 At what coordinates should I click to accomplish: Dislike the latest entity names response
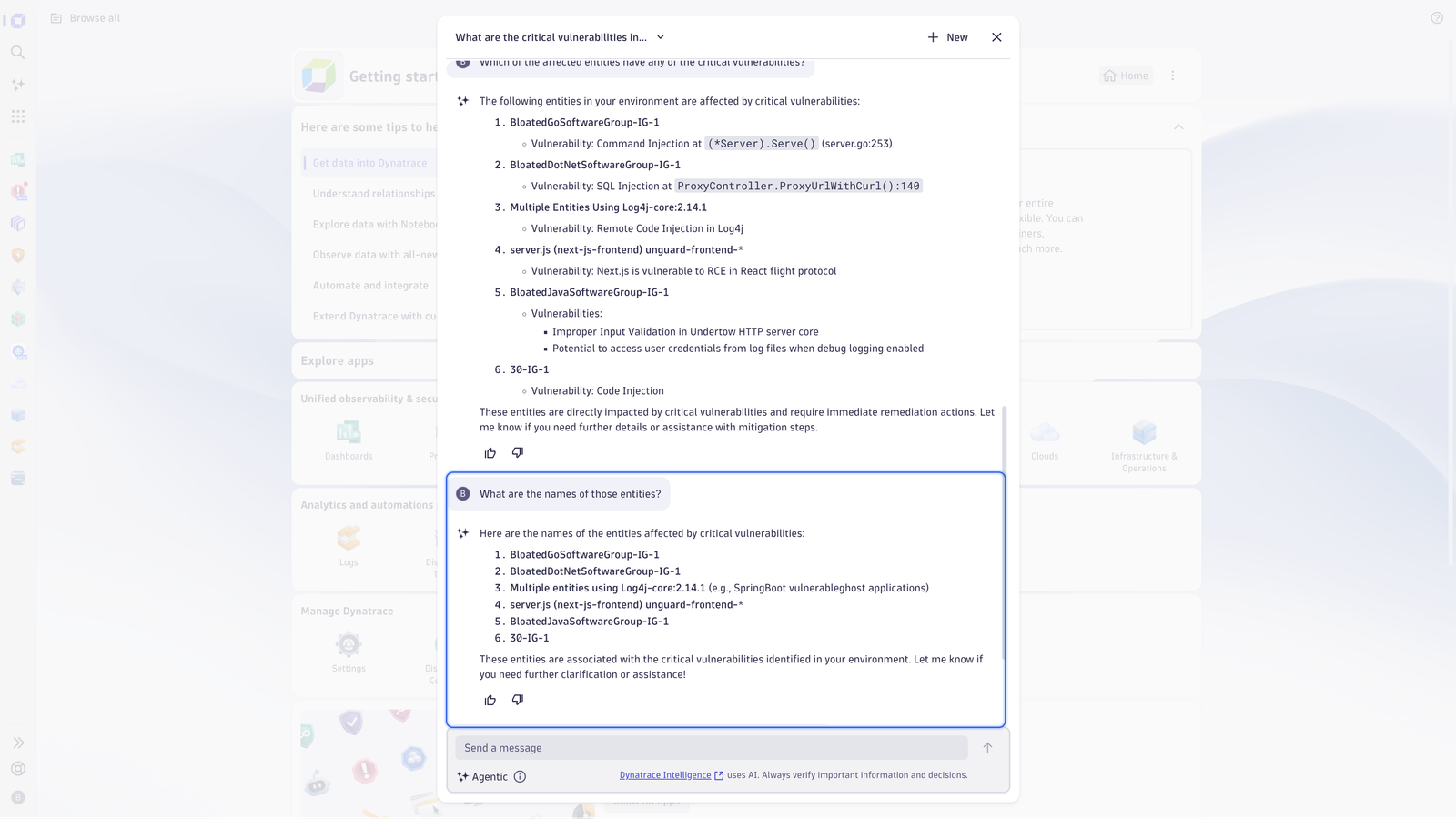[x=518, y=700]
